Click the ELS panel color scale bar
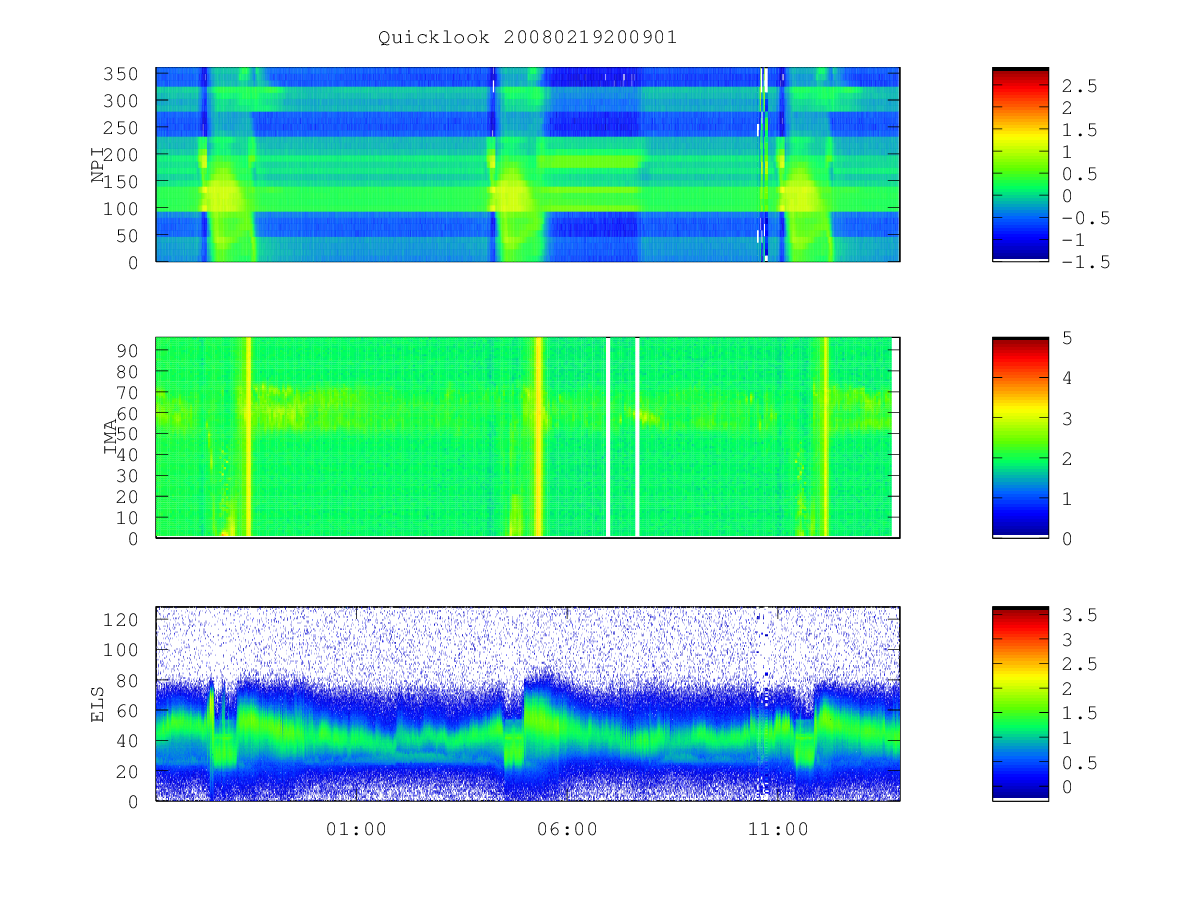The width and height of the screenshot is (1200, 900). click(x=1020, y=703)
